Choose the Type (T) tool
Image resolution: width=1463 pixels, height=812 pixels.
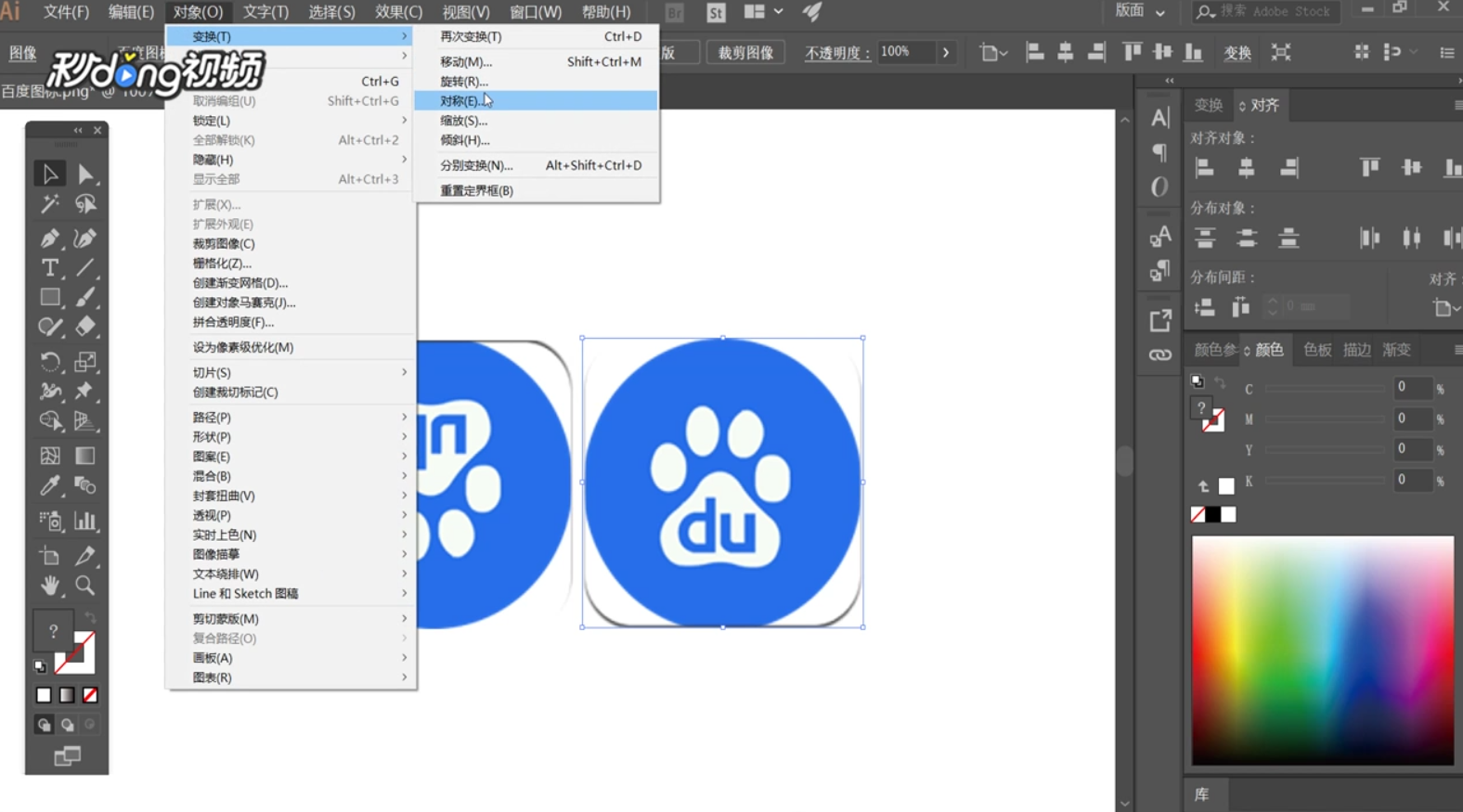(x=49, y=268)
